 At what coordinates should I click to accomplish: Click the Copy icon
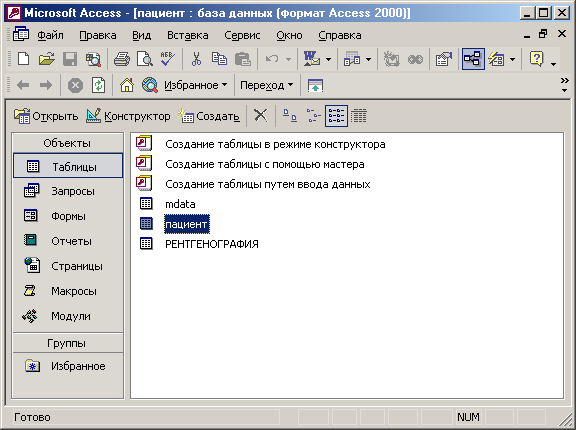tap(219, 59)
